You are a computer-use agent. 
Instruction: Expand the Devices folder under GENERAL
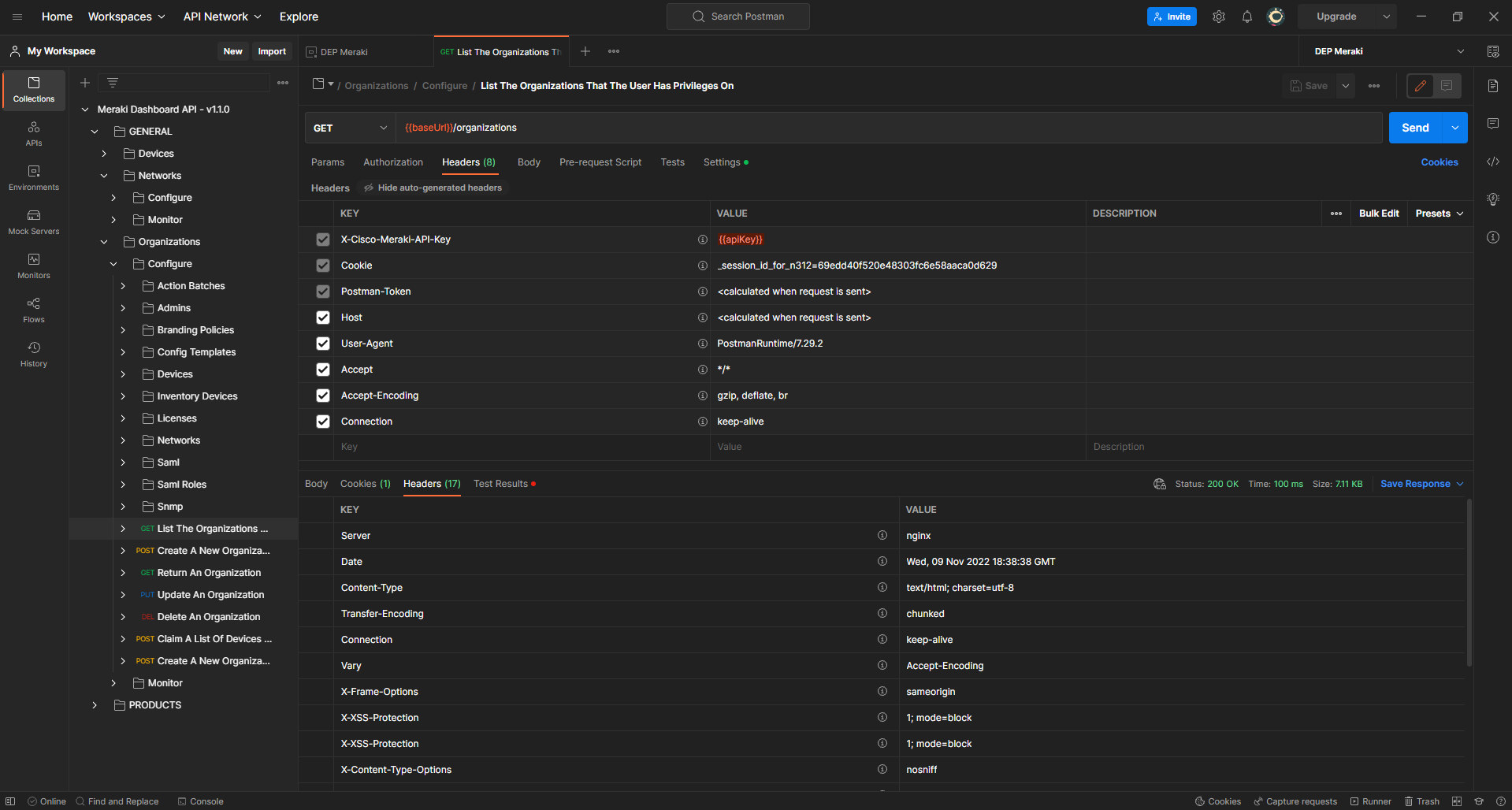click(104, 154)
